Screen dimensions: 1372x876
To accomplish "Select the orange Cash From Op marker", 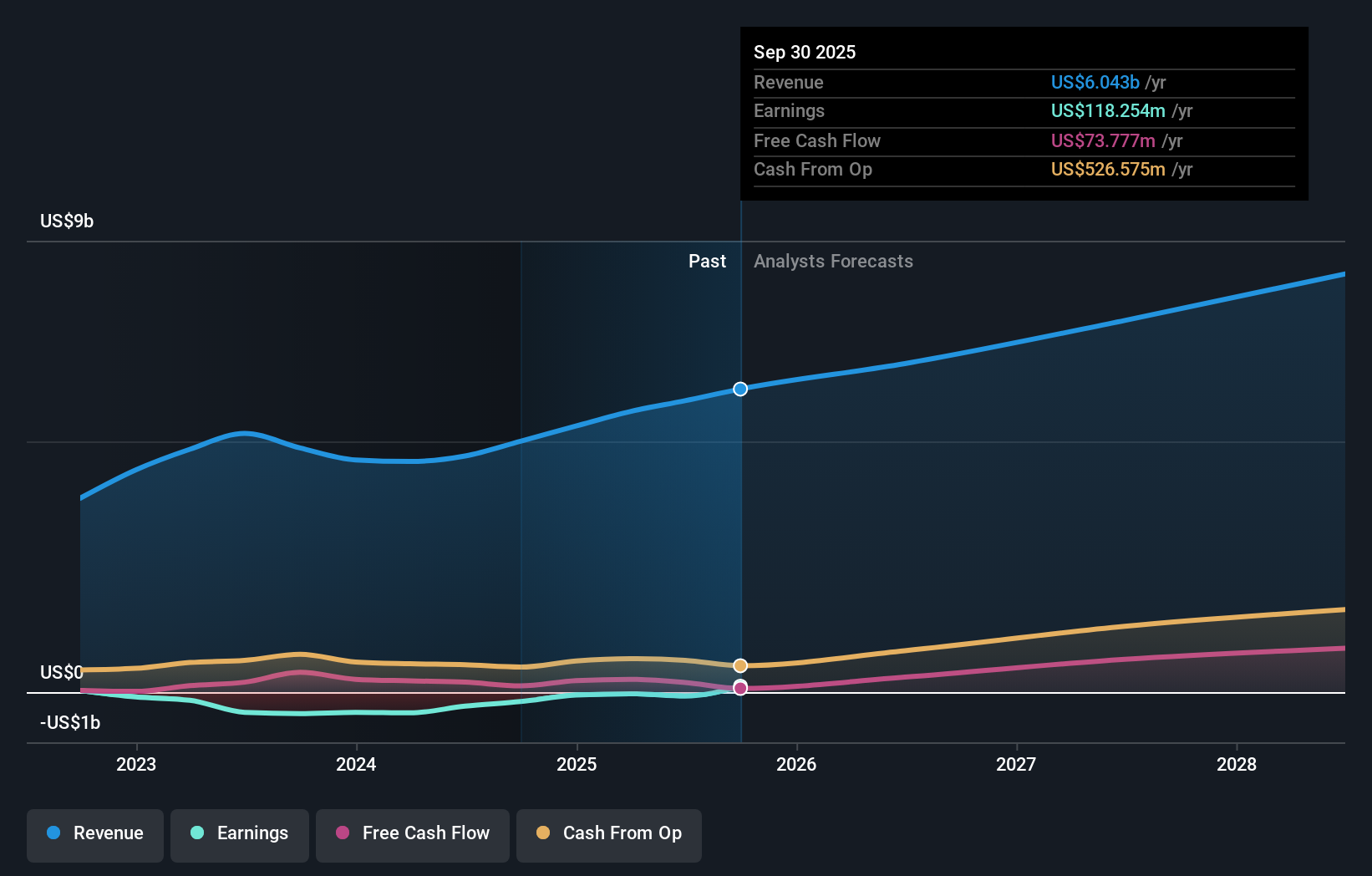I will pos(739,665).
